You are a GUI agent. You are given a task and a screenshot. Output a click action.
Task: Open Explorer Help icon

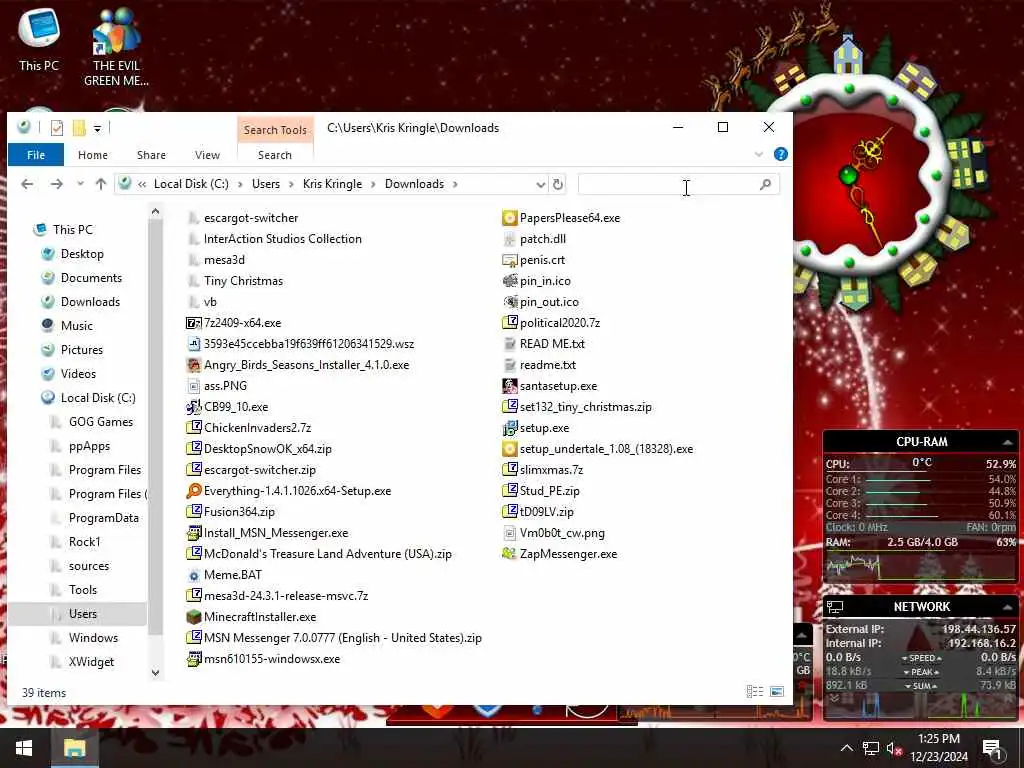(780, 155)
